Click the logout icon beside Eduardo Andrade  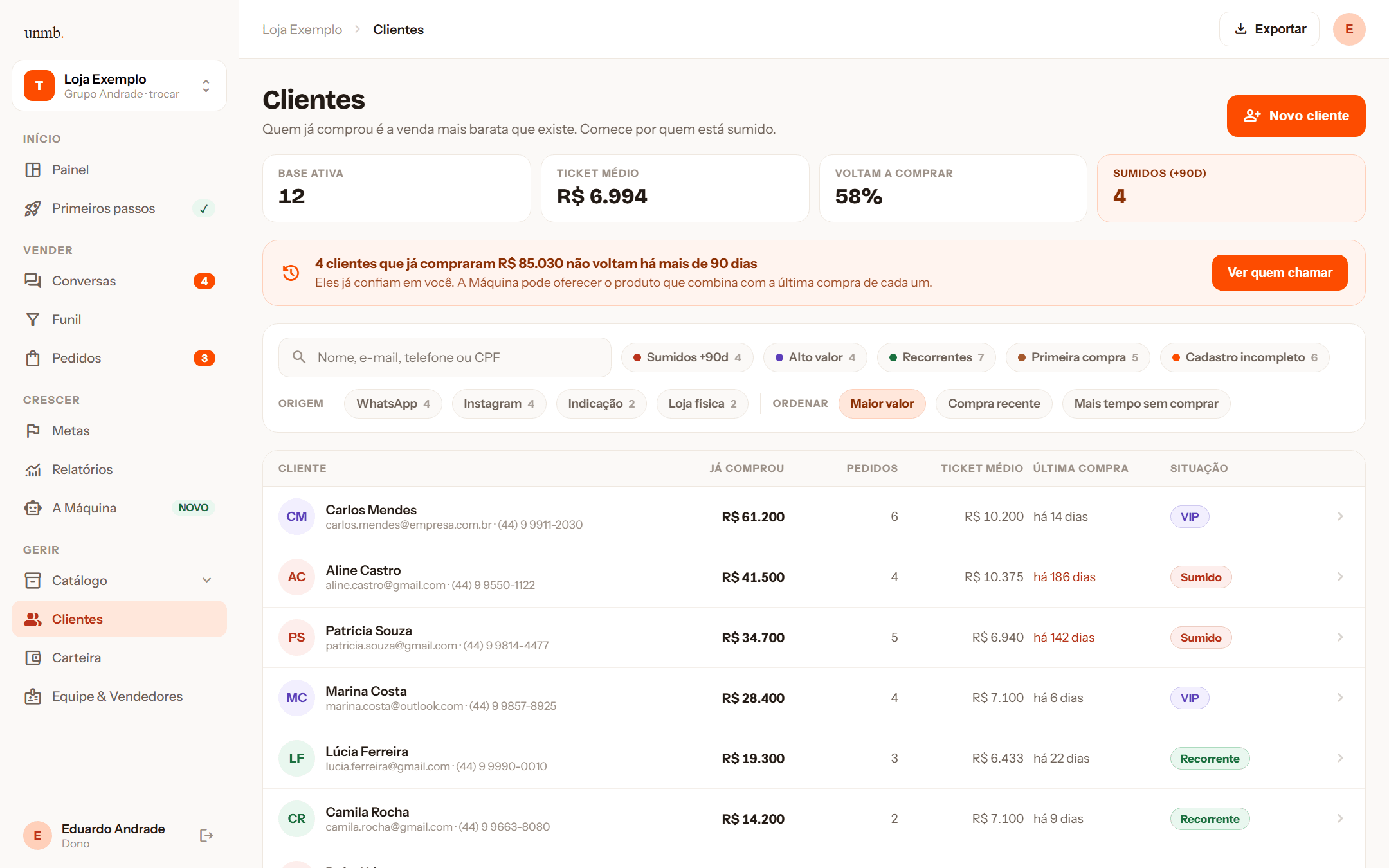(x=206, y=835)
